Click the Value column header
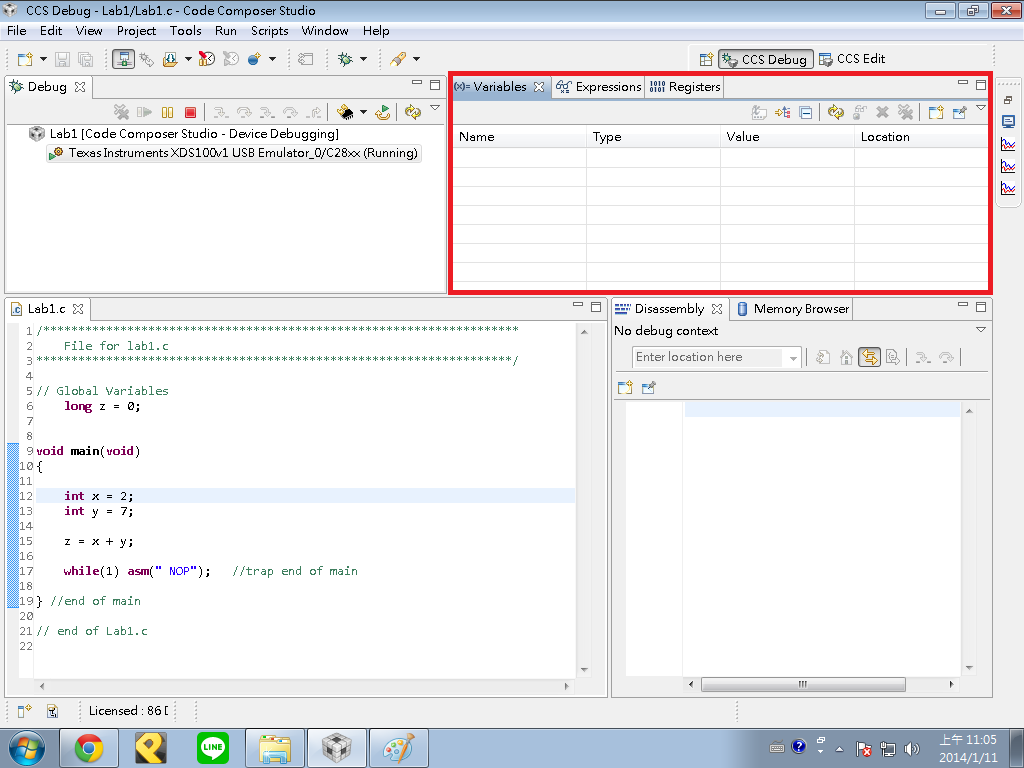The height and width of the screenshot is (768, 1024). click(743, 137)
